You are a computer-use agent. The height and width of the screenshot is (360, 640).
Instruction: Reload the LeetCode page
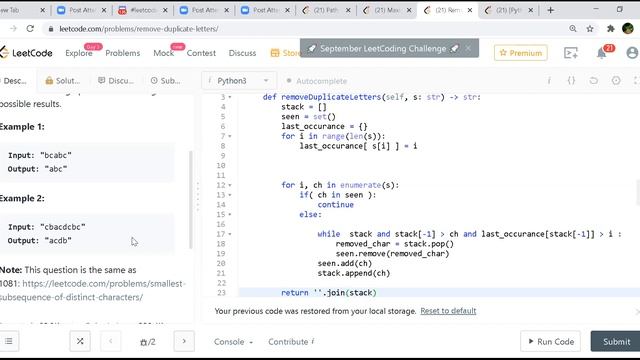30,29
